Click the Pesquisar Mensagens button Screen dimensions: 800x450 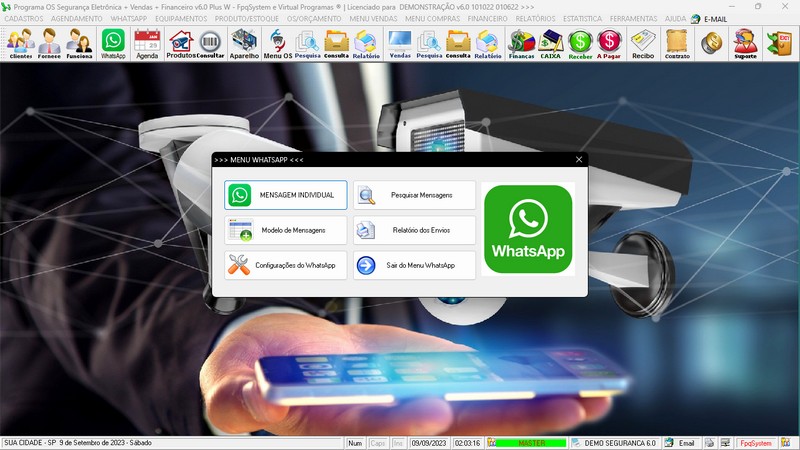coord(414,195)
